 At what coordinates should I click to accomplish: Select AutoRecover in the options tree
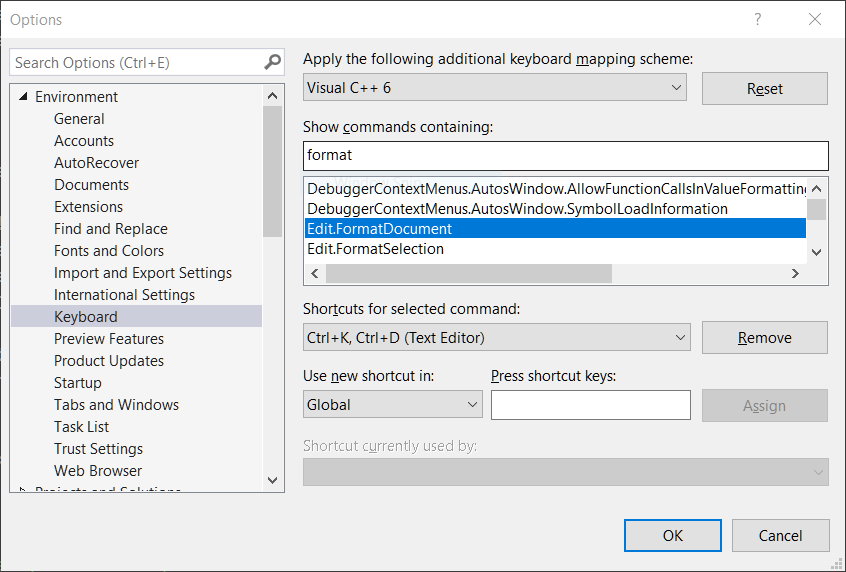pos(97,163)
